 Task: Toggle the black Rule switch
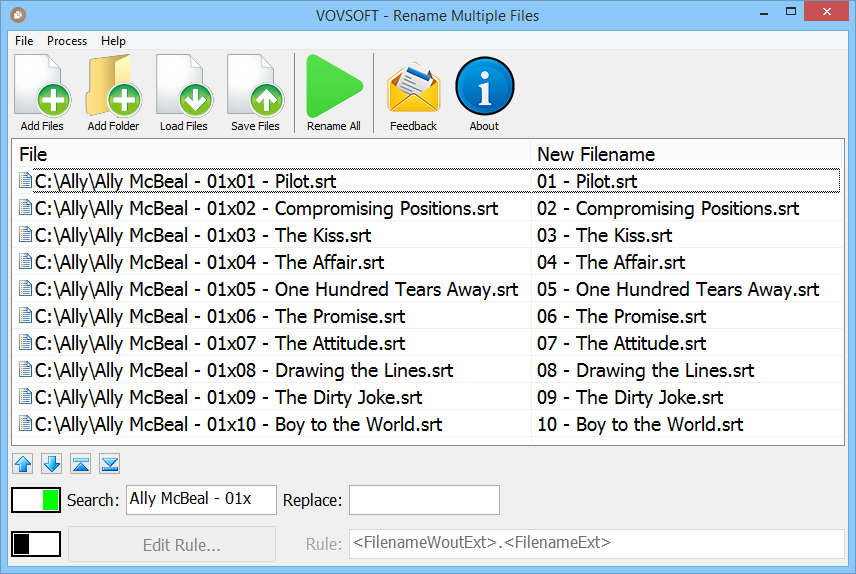(x=36, y=544)
